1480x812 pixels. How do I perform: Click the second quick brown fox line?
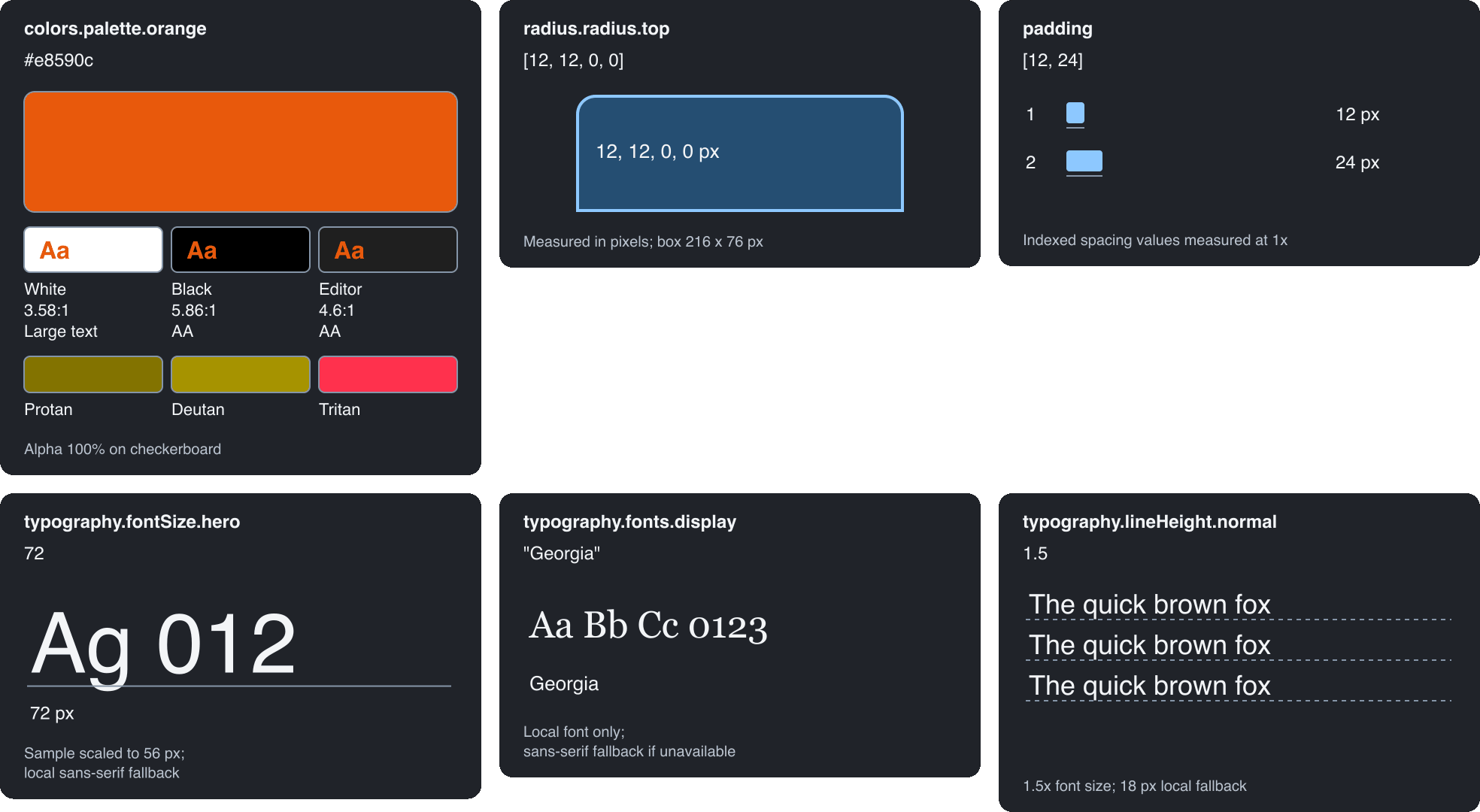1149,645
